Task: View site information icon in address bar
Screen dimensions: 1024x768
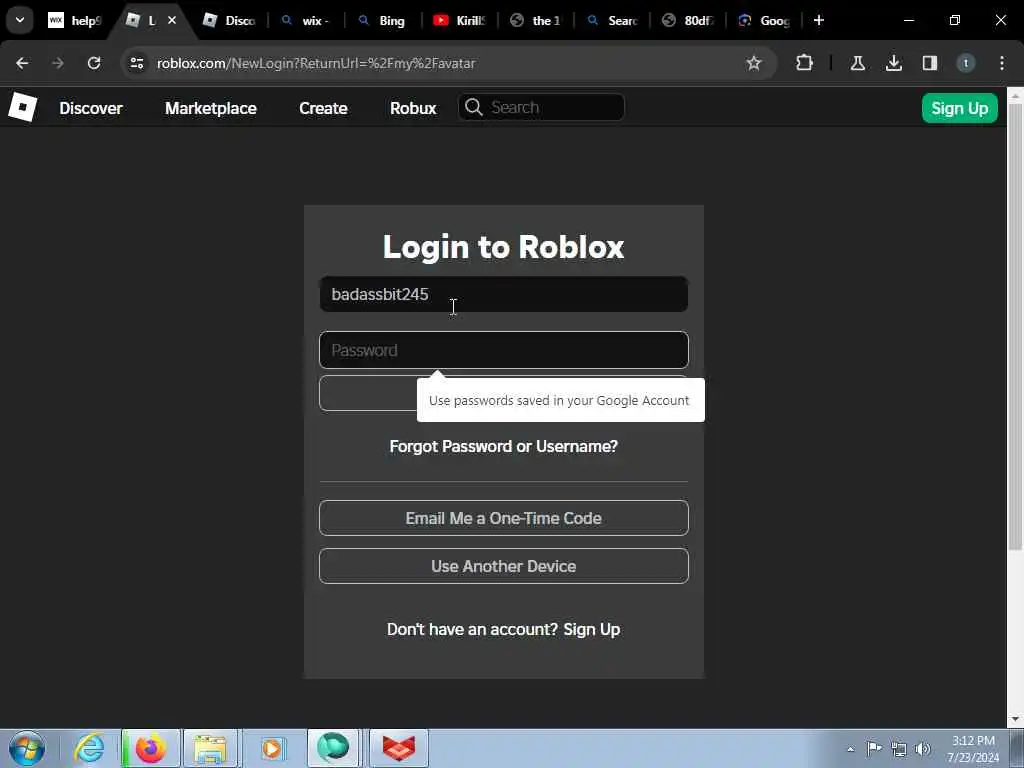Action: [136, 63]
